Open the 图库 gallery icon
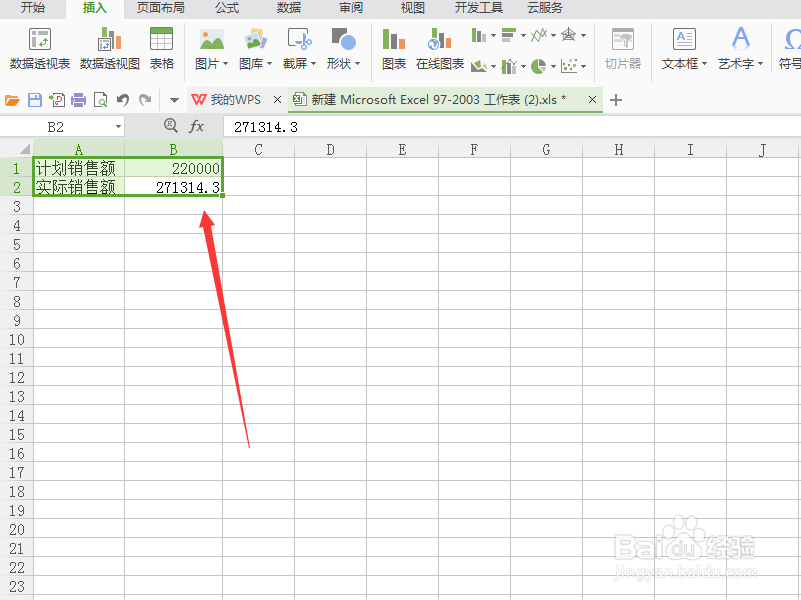 pos(255,40)
